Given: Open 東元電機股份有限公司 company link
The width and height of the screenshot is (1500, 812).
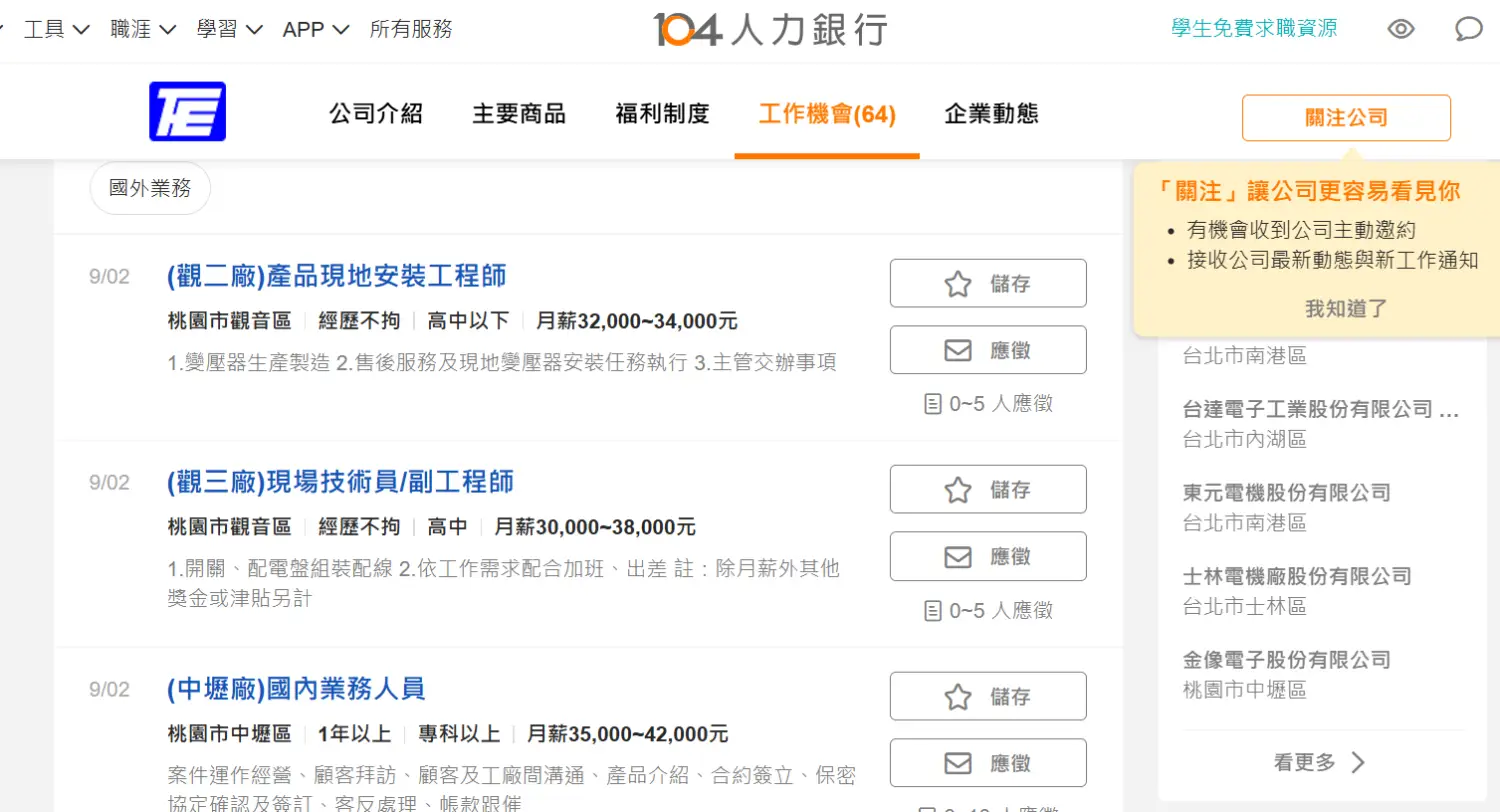Looking at the screenshot, I should click(1287, 492).
